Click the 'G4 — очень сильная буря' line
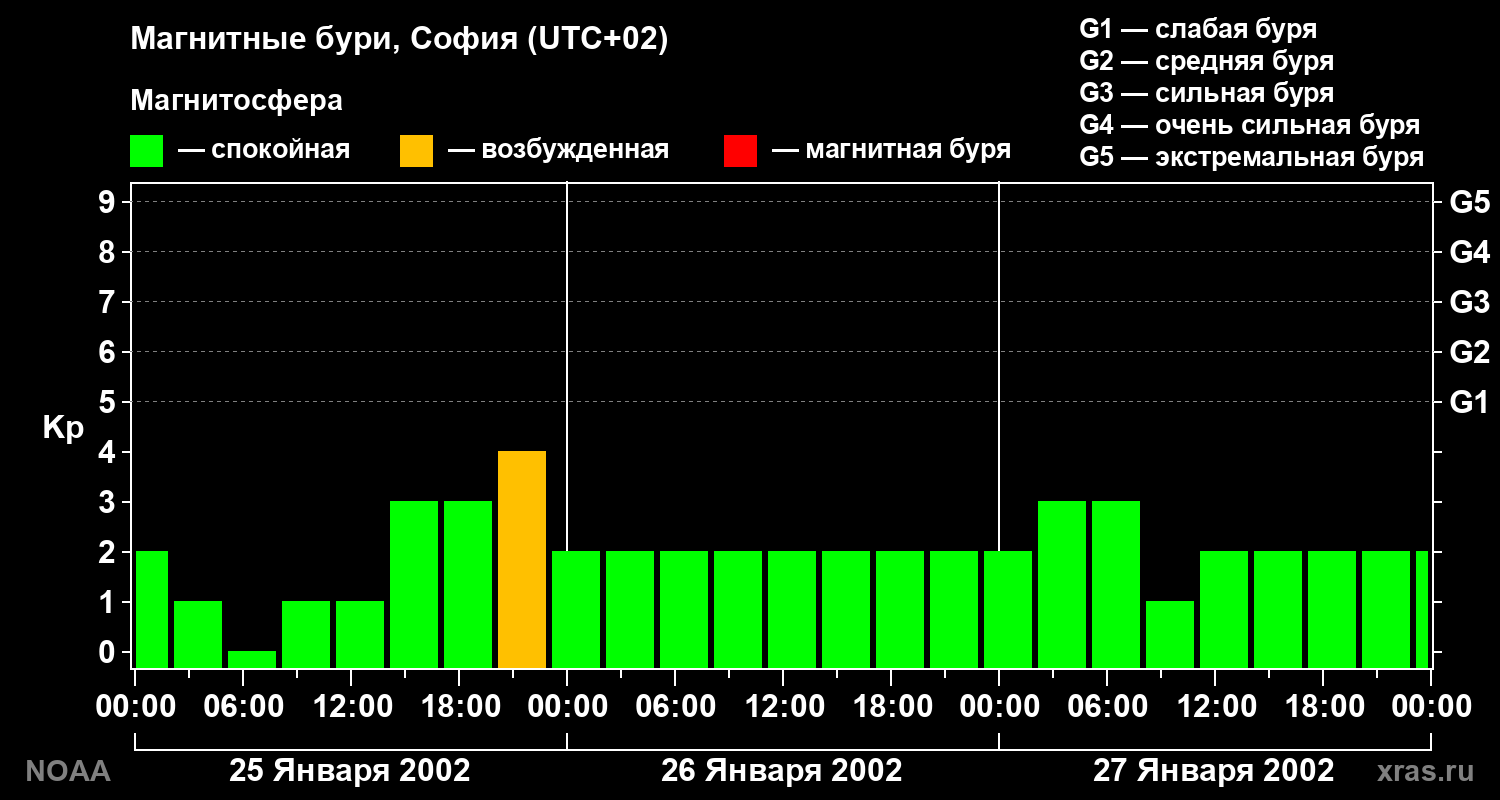 pyautogui.click(x=1249, y=125)
